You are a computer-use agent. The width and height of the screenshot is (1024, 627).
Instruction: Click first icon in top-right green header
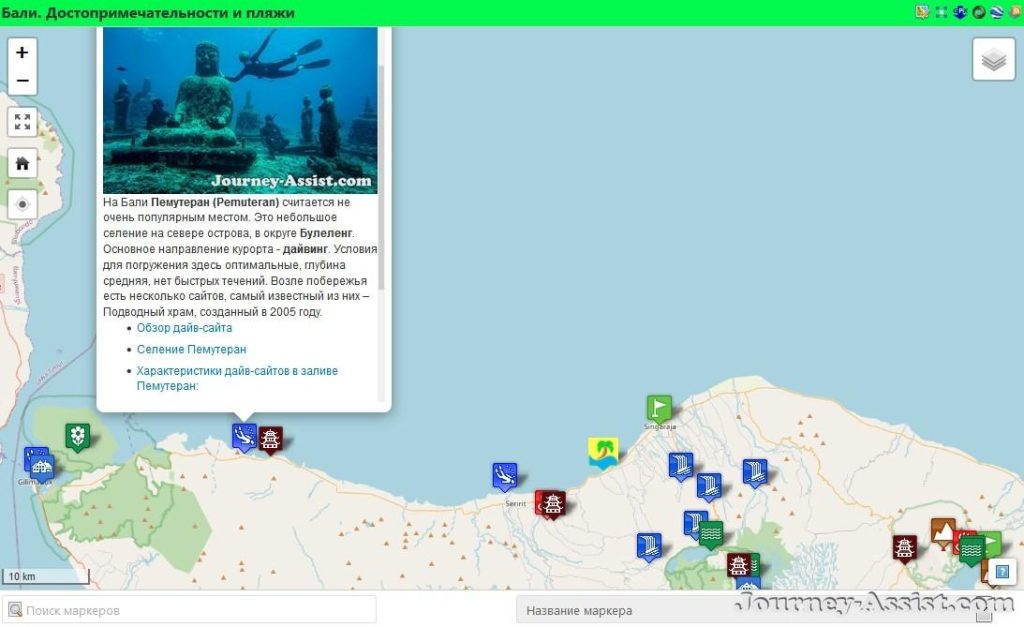pyautogui.click(x=921, y=12)
